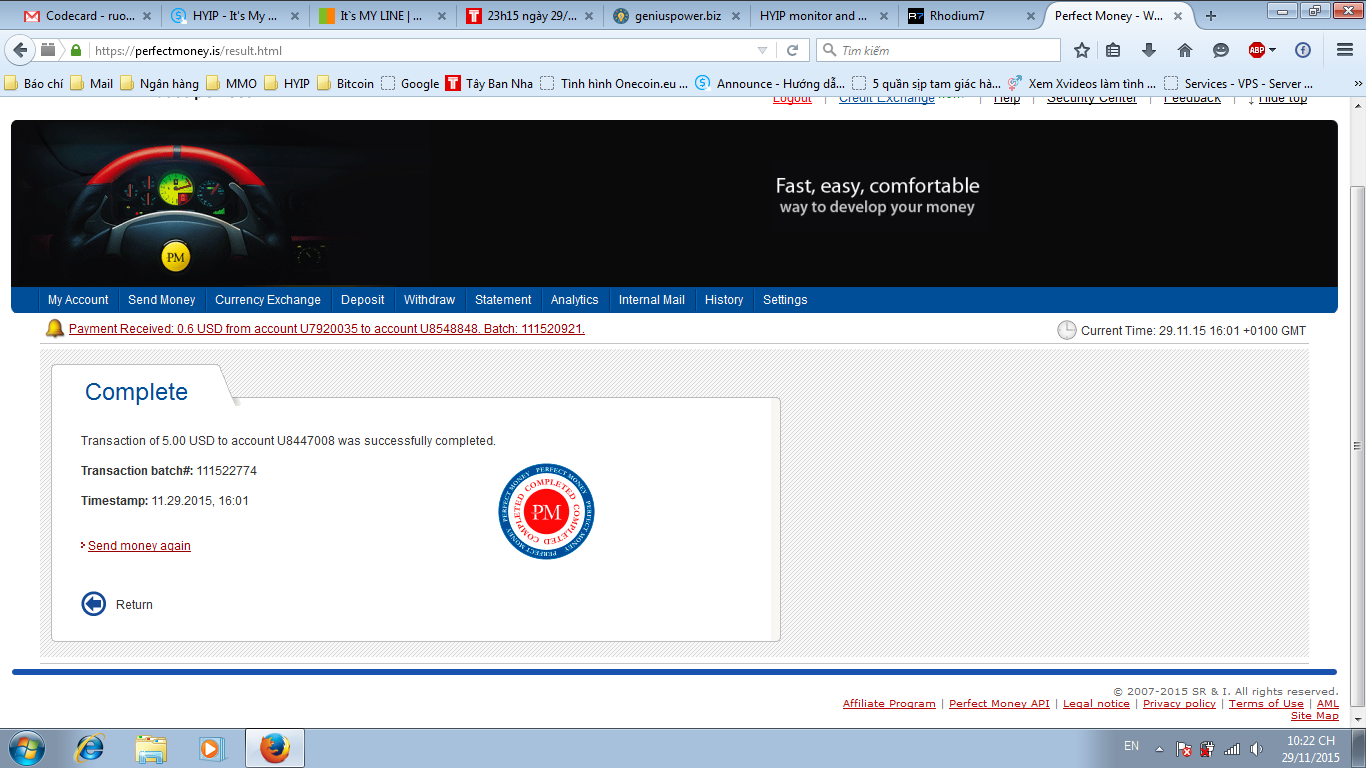The width and height of the screenshot is (1366, 768).
Task: Open the Terms of Use footer link
Action: (1266, 704)
